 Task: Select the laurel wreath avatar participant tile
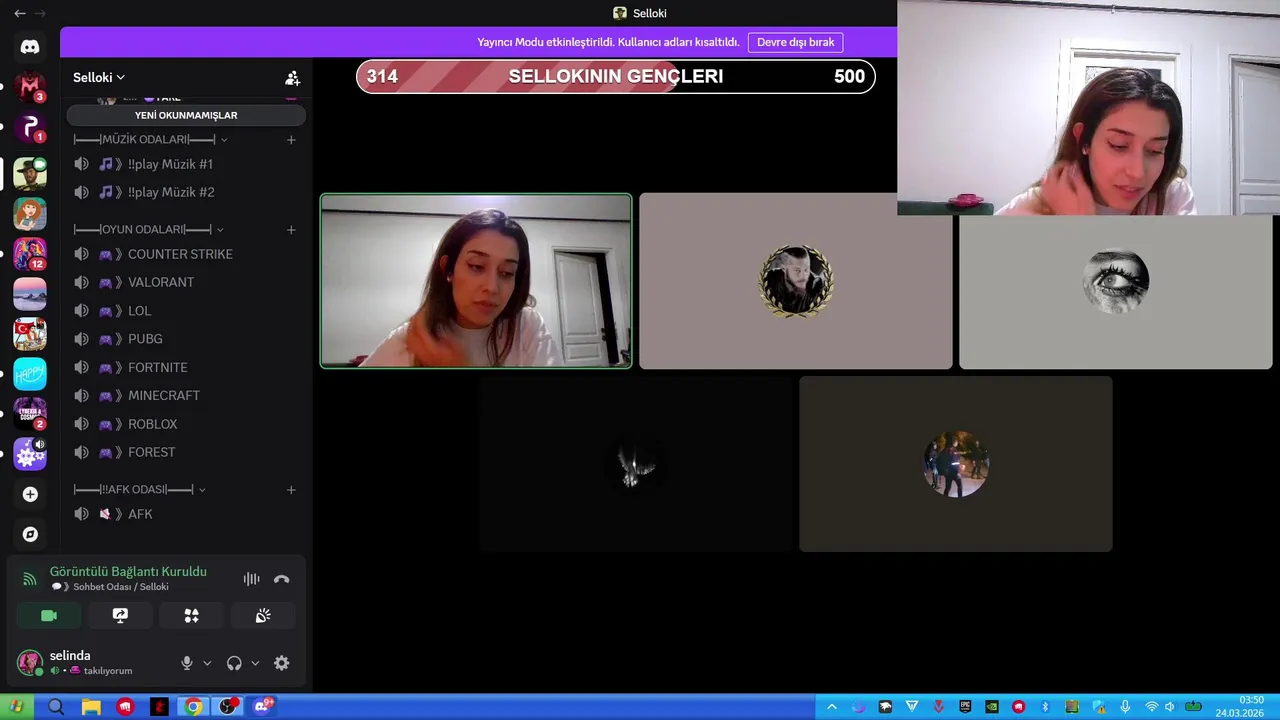tap(796, 281)
